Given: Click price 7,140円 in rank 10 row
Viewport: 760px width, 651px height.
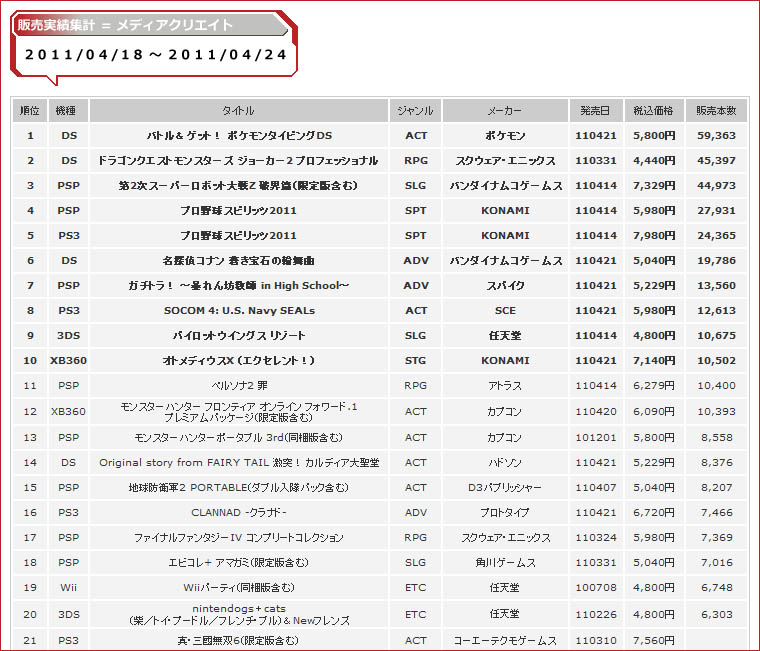Looking at the screenshot, I should [654, 361].
